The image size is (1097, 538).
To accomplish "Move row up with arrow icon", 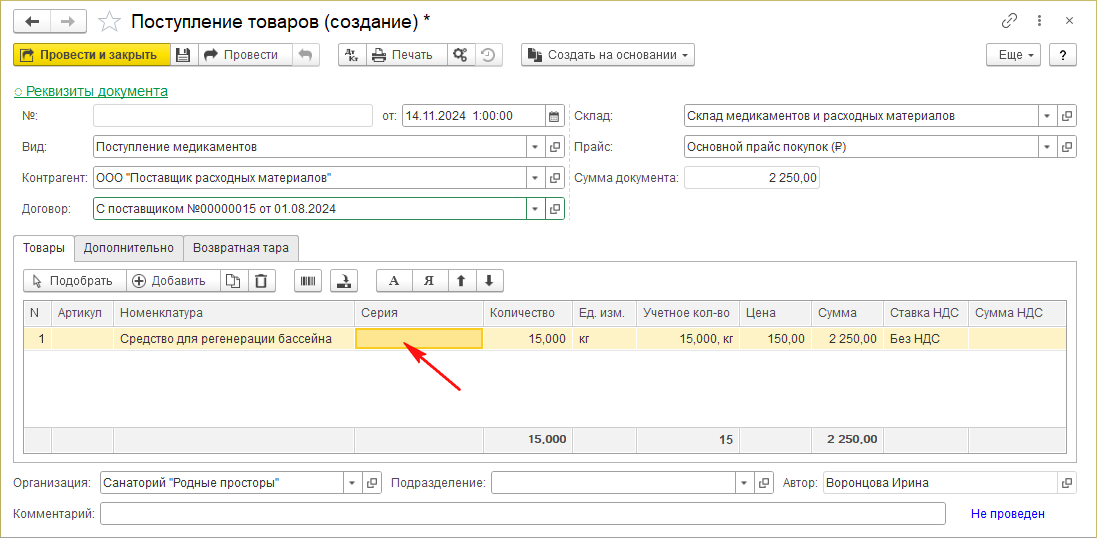I will [x=460, y=281].
